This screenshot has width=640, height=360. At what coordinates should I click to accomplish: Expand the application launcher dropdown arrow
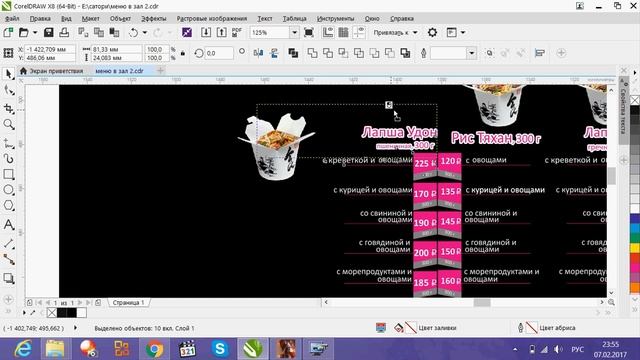(462, 32)
